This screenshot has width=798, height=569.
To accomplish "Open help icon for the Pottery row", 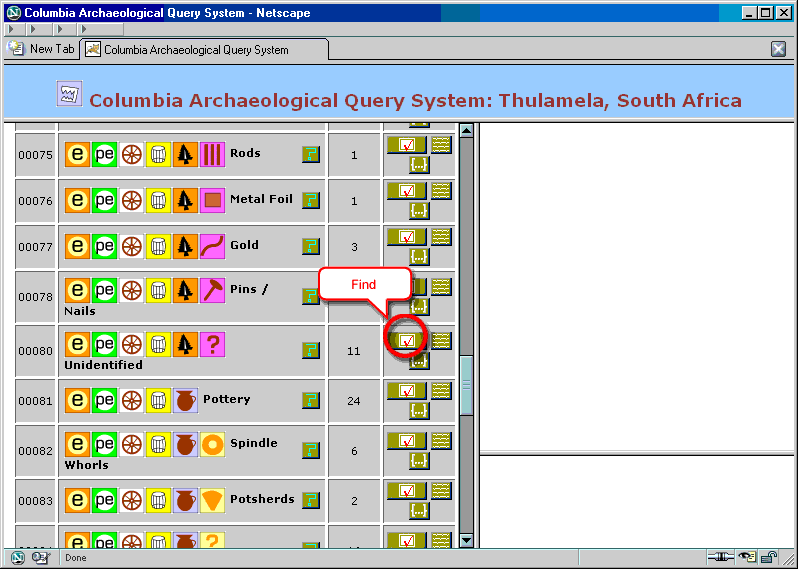I will [x=311, y=400].
